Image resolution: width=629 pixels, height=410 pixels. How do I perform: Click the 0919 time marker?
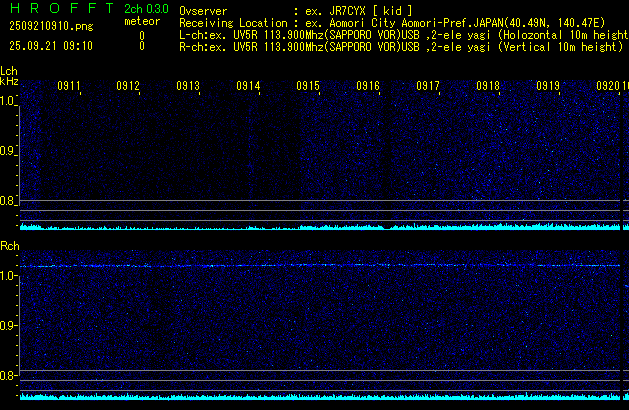tap(548, 87)
